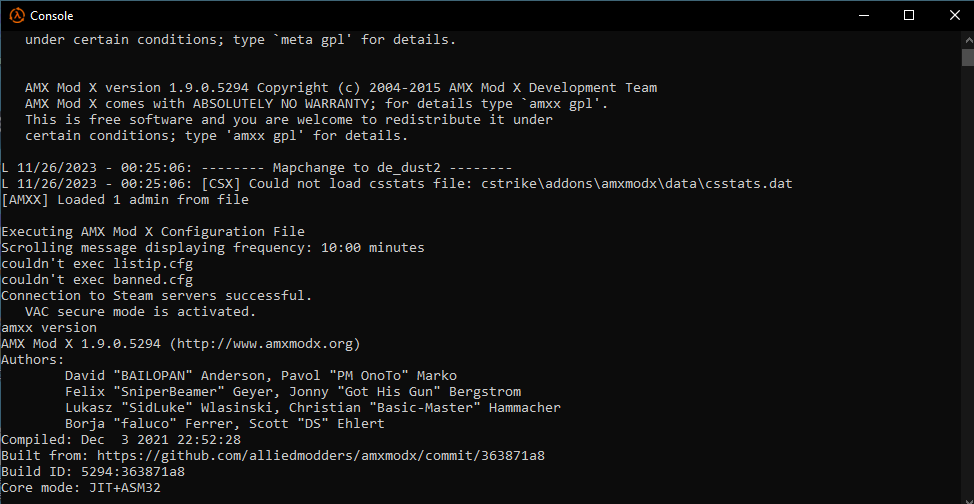Click the scrollbar down arrow
Image resolution: width=974 pixels, height=504 pixels.
(967, 497)
